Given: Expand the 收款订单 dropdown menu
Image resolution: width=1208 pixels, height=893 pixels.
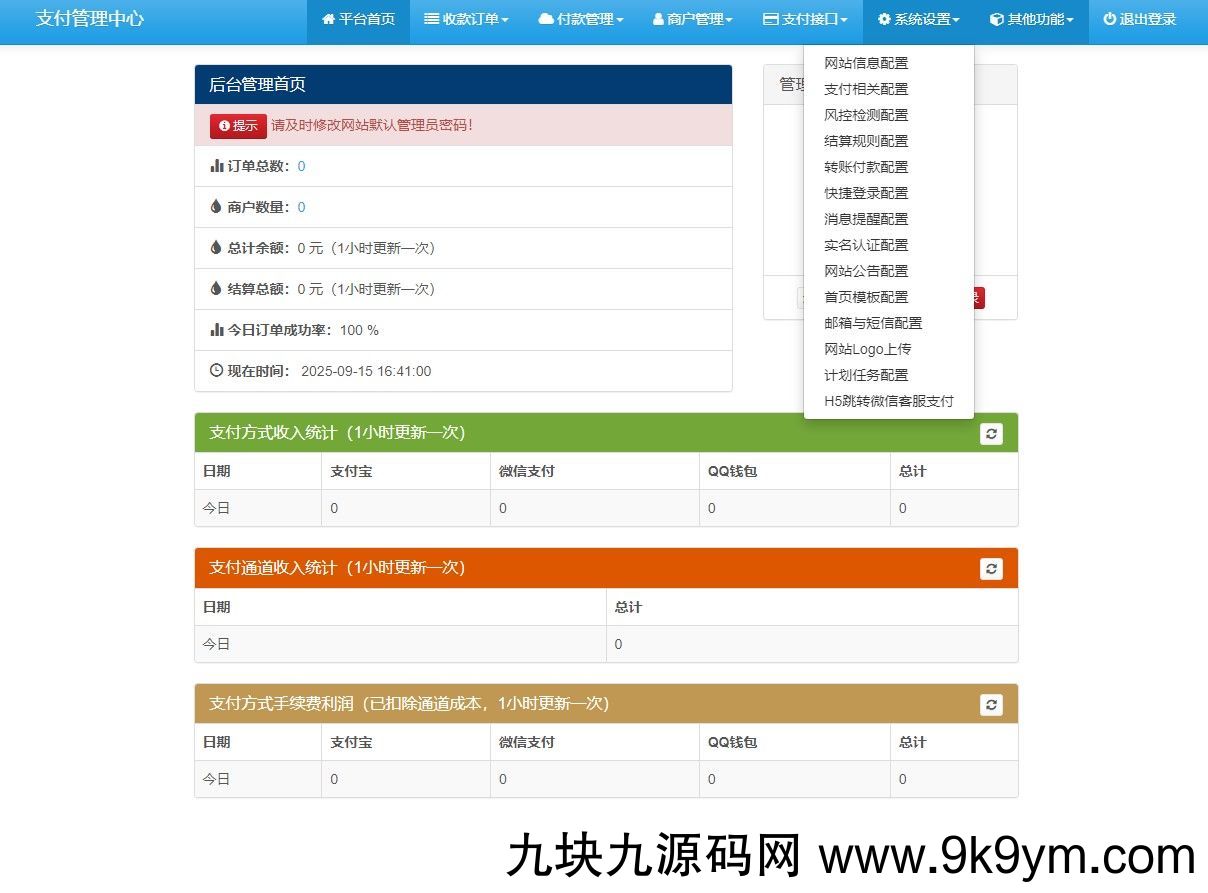Looking at the screenshot, I should tap(466, 20).
